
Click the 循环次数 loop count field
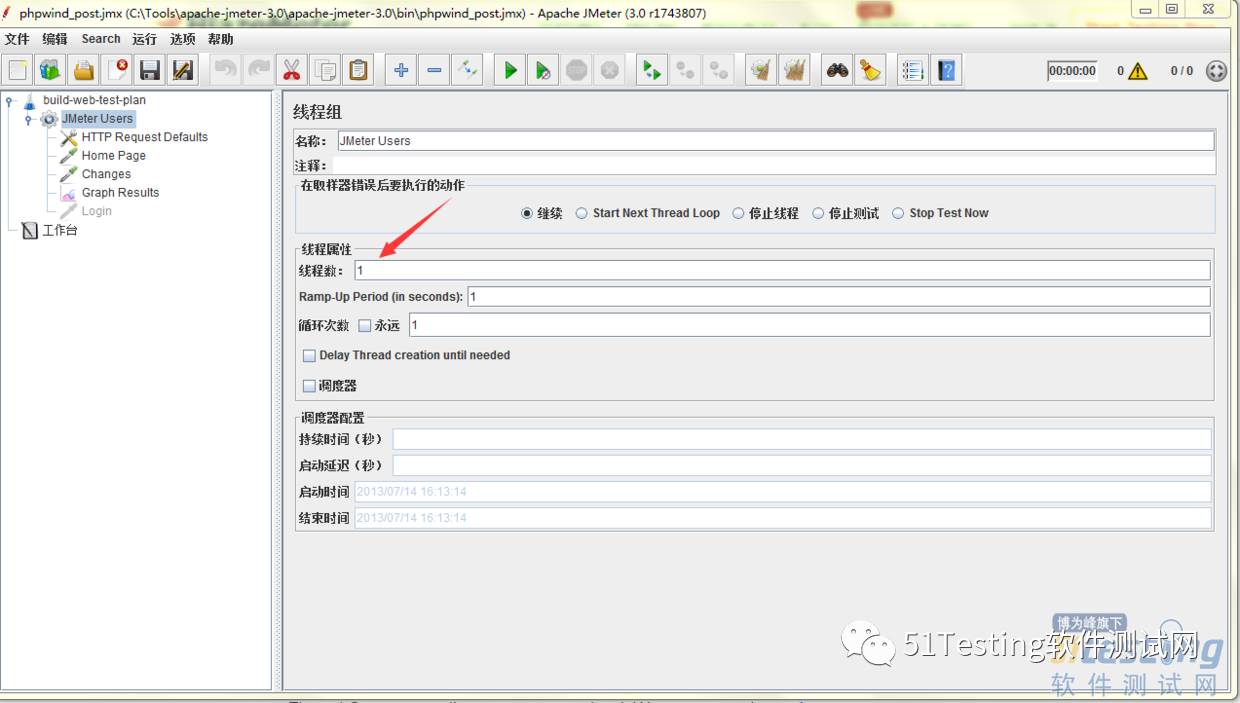(810, 325)
